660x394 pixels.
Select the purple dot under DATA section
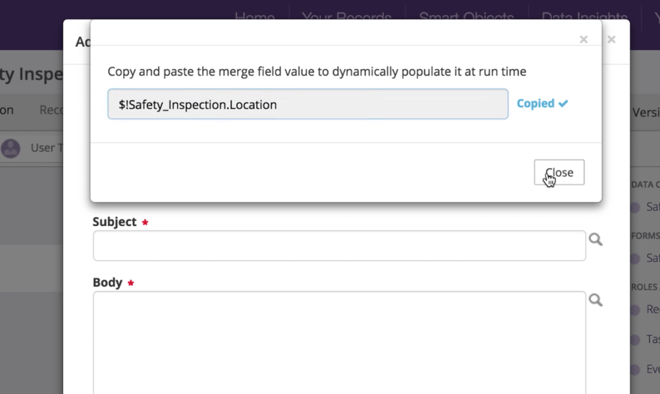[x=635, y=207]
